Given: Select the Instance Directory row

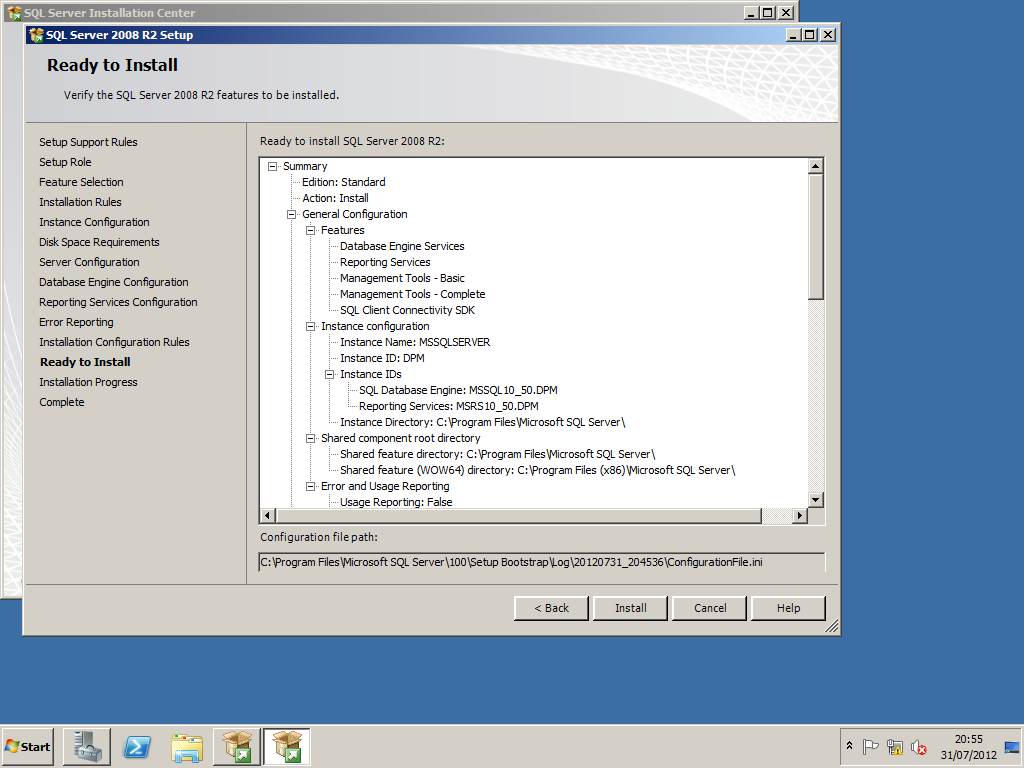Looking at the screenshot, I should 483,423.
